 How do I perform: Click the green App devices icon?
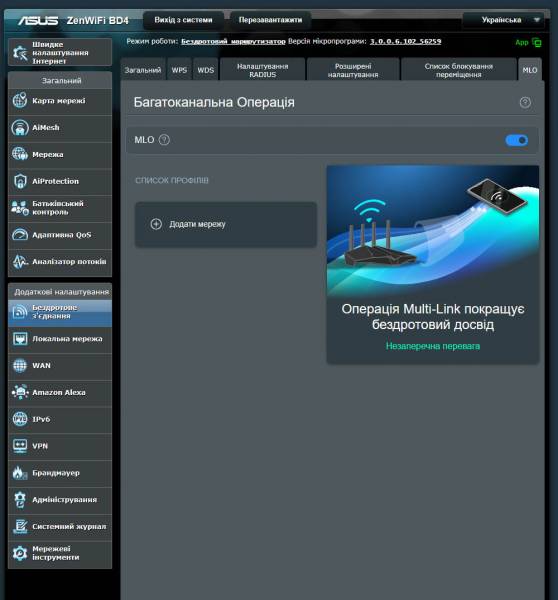pos(537,42)
